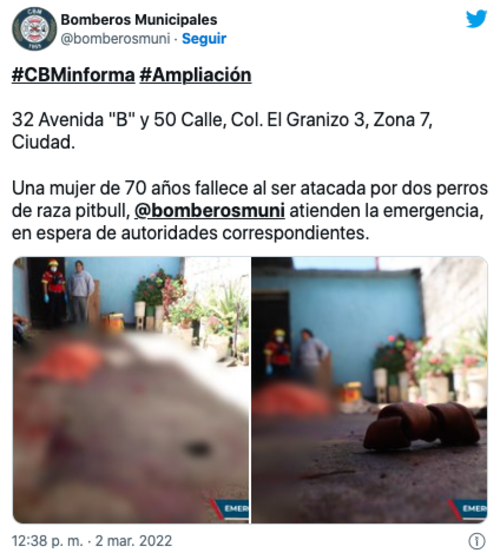Follow the account via Seguir
This screenshot has height=553, width=500.
204,38
